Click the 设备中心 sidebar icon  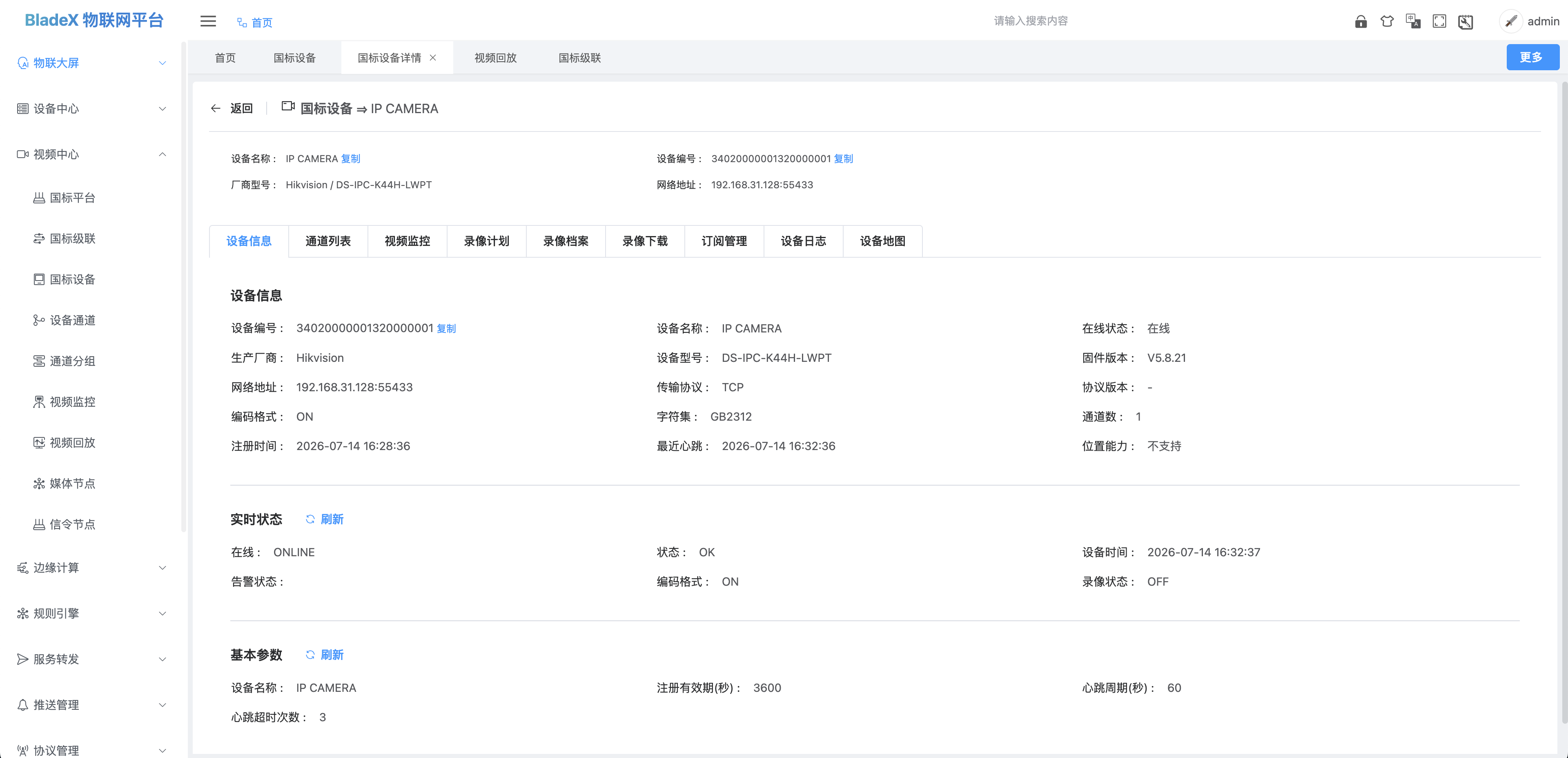[x=22, y=108]
